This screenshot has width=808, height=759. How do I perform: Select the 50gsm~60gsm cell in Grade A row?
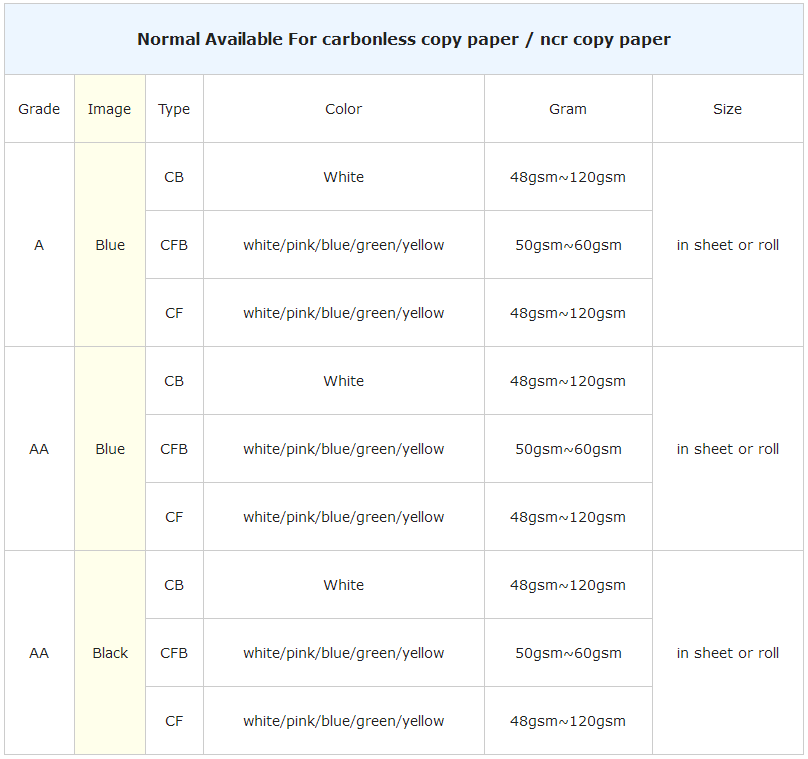[568, 245]
